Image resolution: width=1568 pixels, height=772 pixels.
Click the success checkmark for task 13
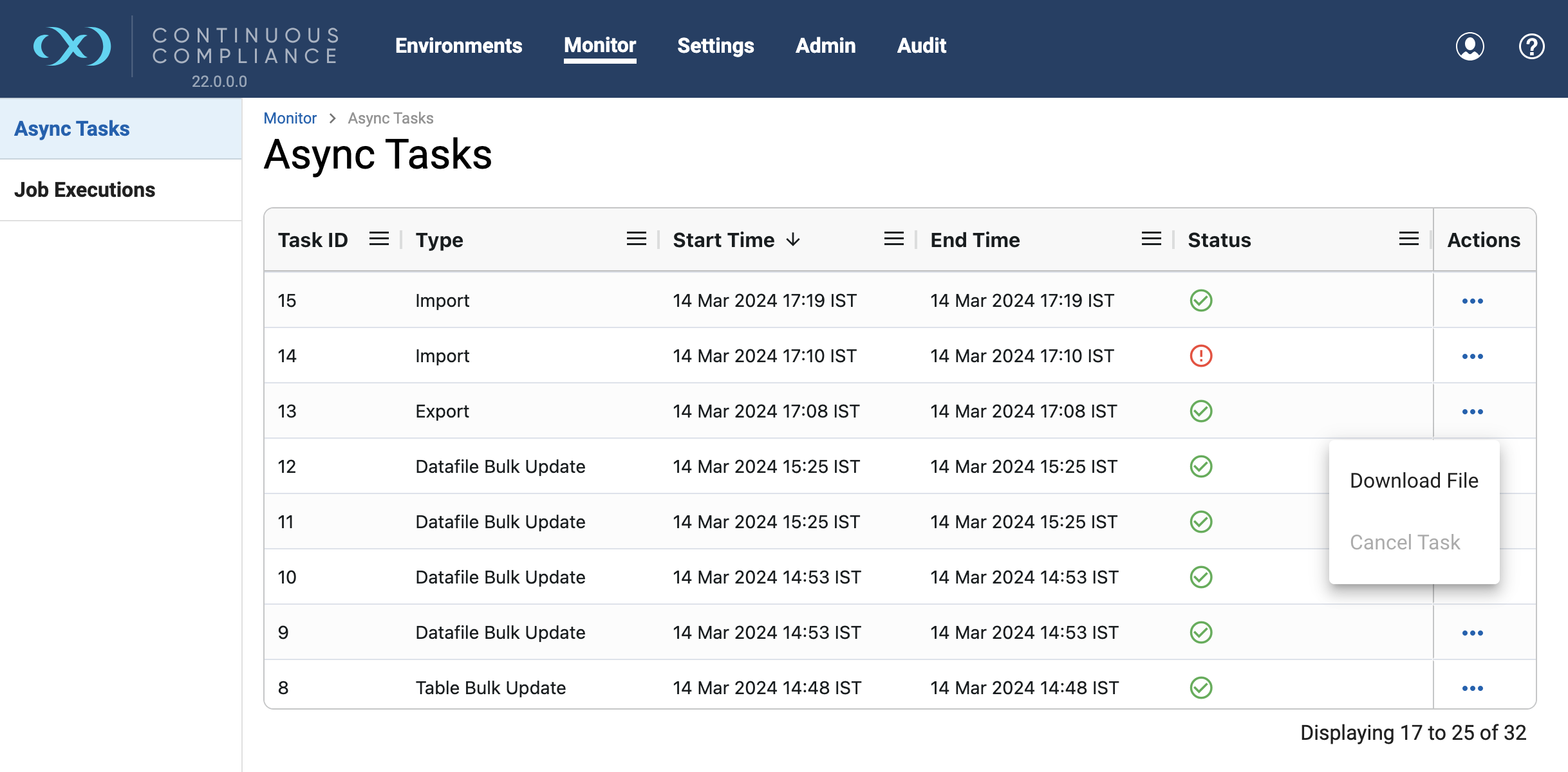click(x=1201, y=411)
